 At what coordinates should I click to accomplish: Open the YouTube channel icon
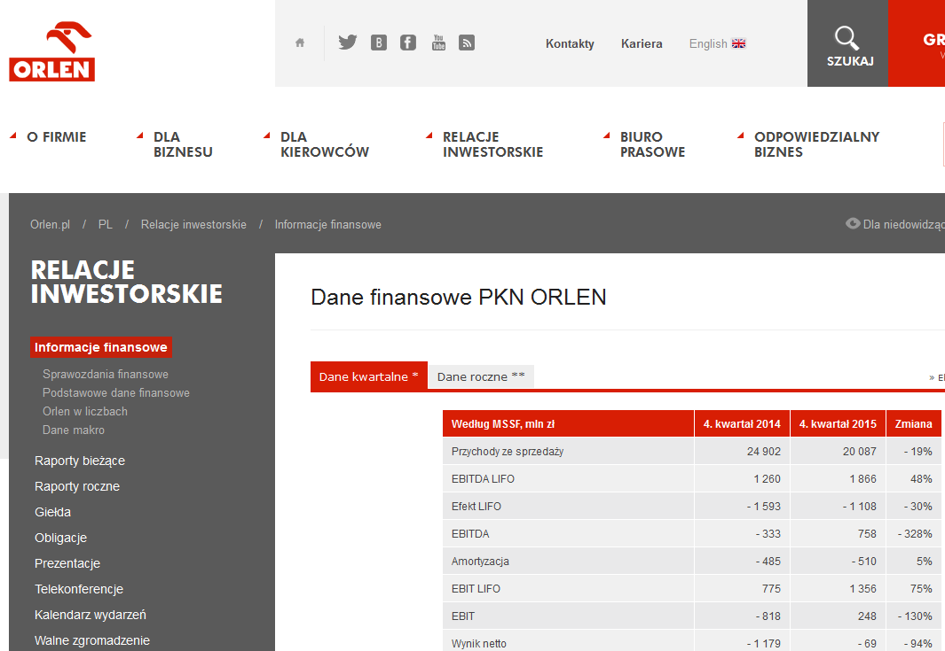[439, 43]
